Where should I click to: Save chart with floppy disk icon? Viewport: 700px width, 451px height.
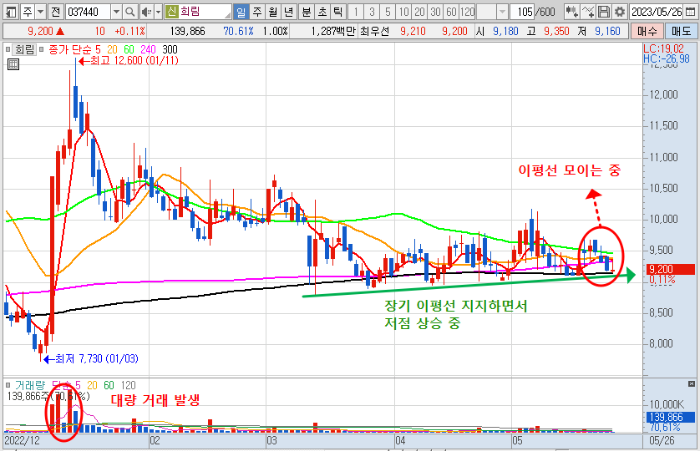(604, 11)
